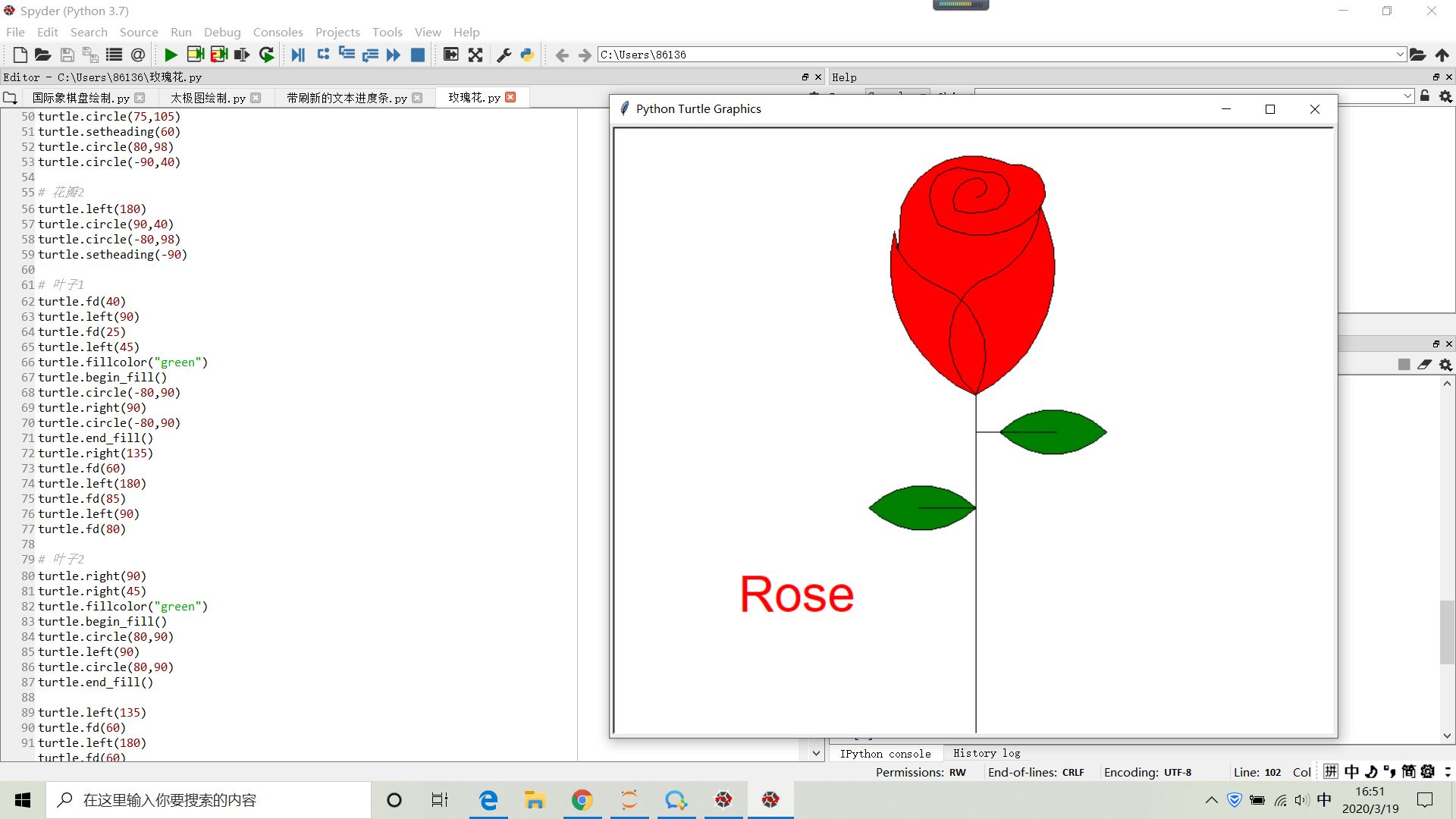Click the Open file folder icon

[x=42, y=55]
